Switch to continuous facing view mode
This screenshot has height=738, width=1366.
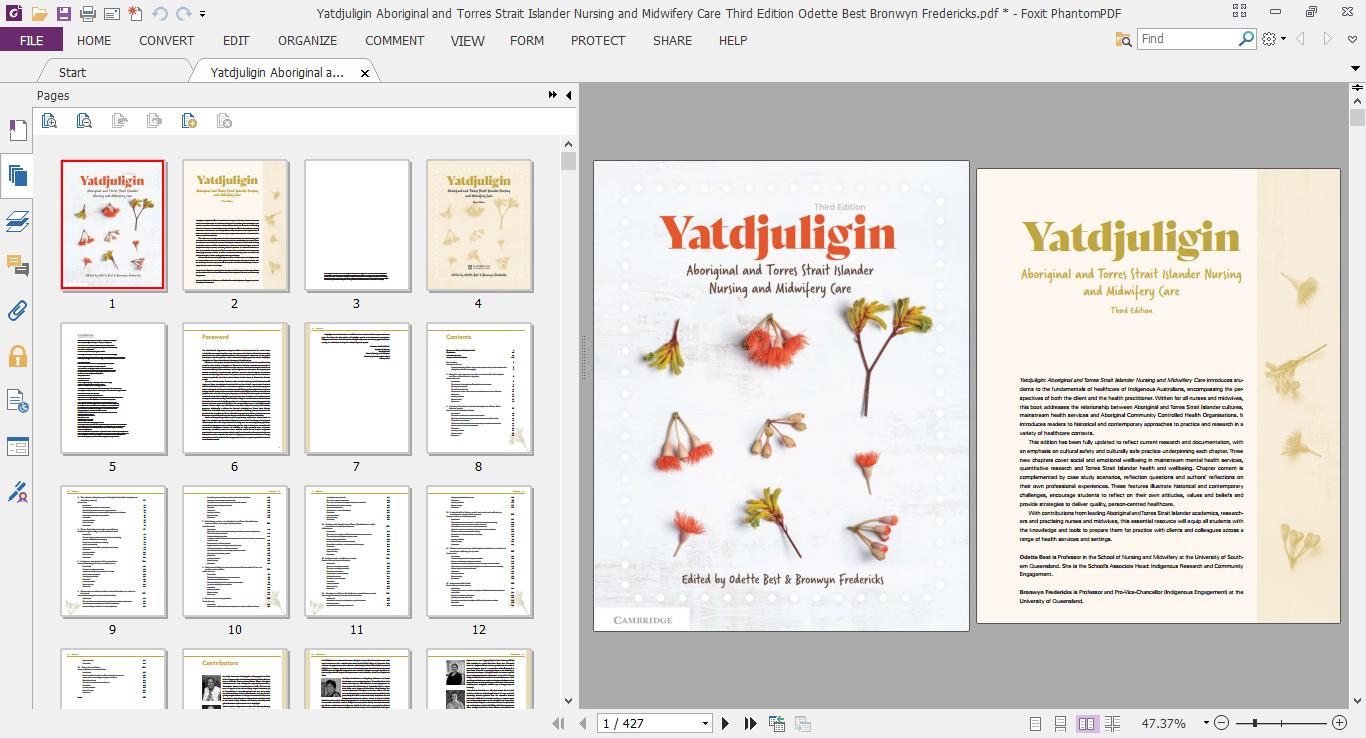pyautogui.click(x=1112, y=723)
